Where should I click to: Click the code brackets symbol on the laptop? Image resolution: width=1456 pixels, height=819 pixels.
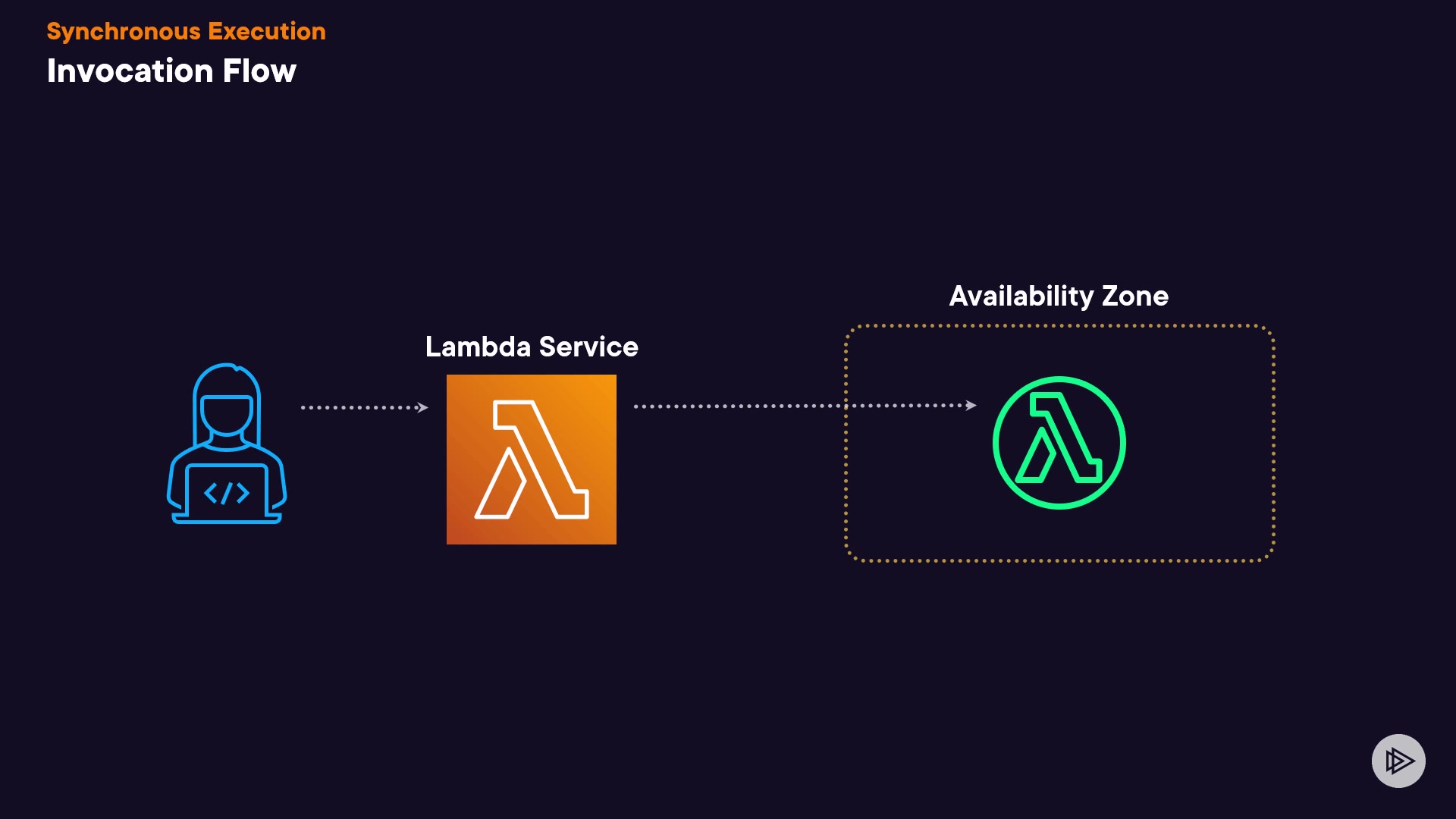pyautogui.click(x=227, y=494)
